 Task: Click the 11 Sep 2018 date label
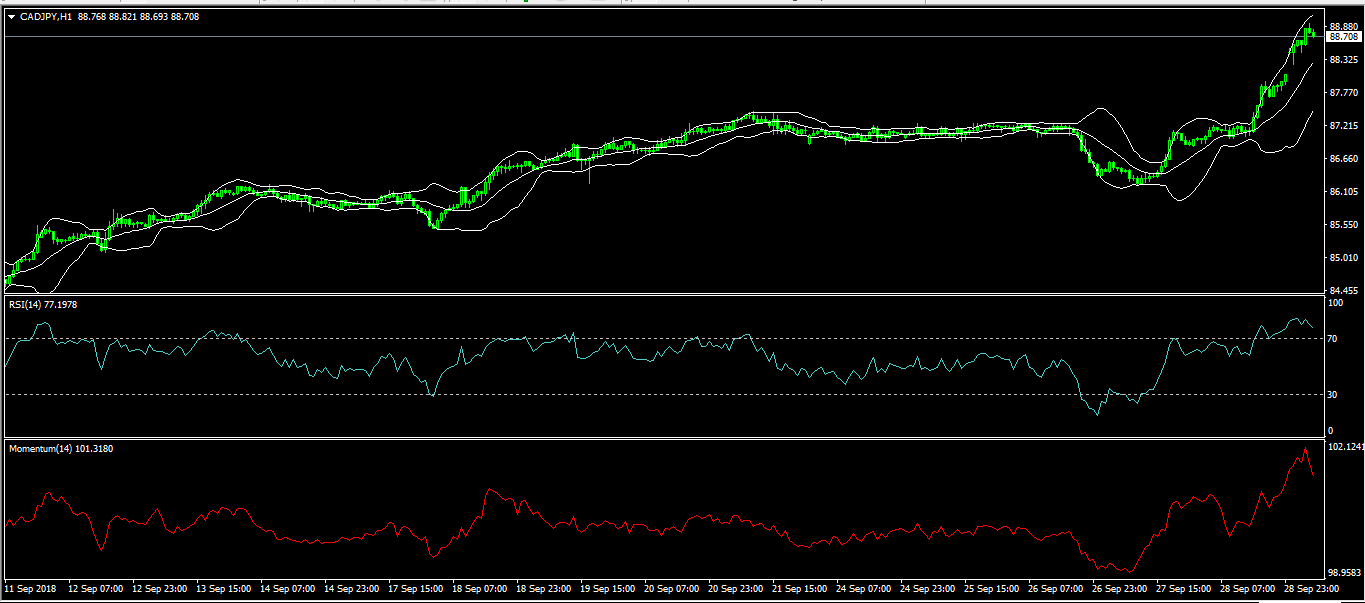32,589
